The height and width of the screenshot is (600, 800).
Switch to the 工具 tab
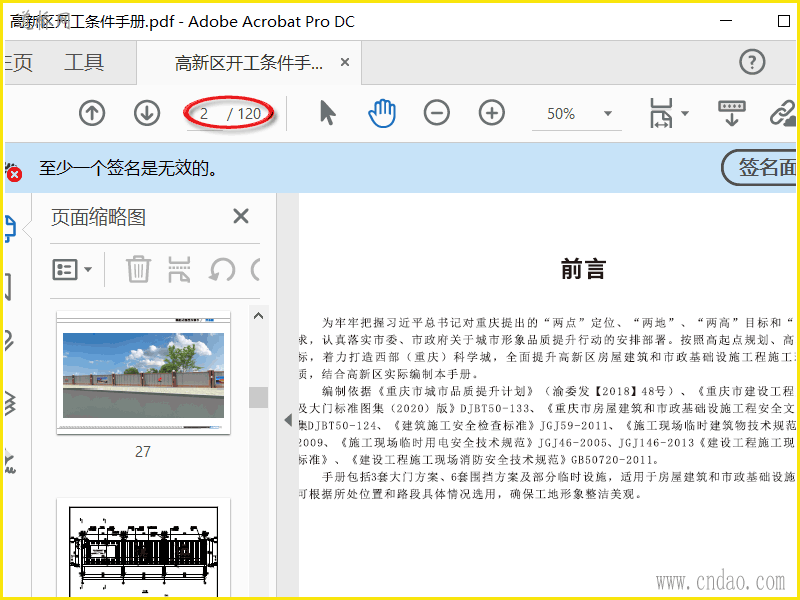(x=84, y=63)
